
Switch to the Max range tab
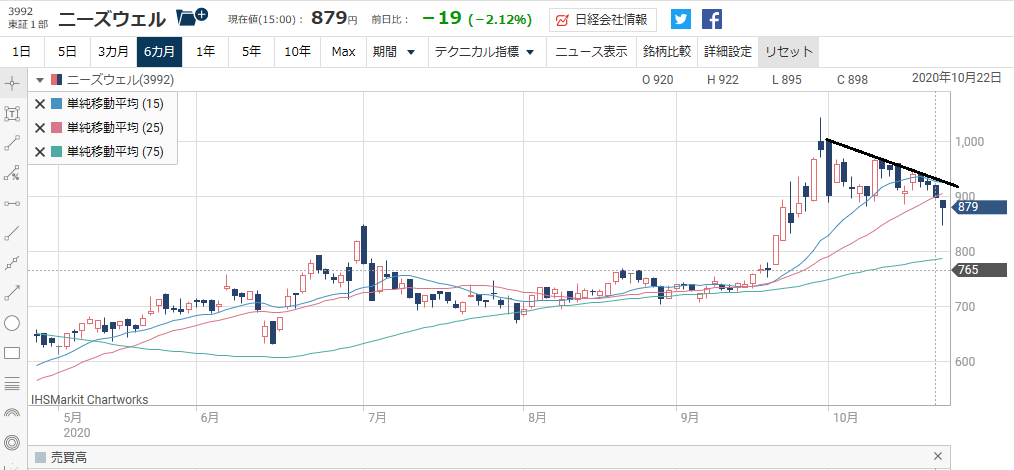click(x=343, y=52)
